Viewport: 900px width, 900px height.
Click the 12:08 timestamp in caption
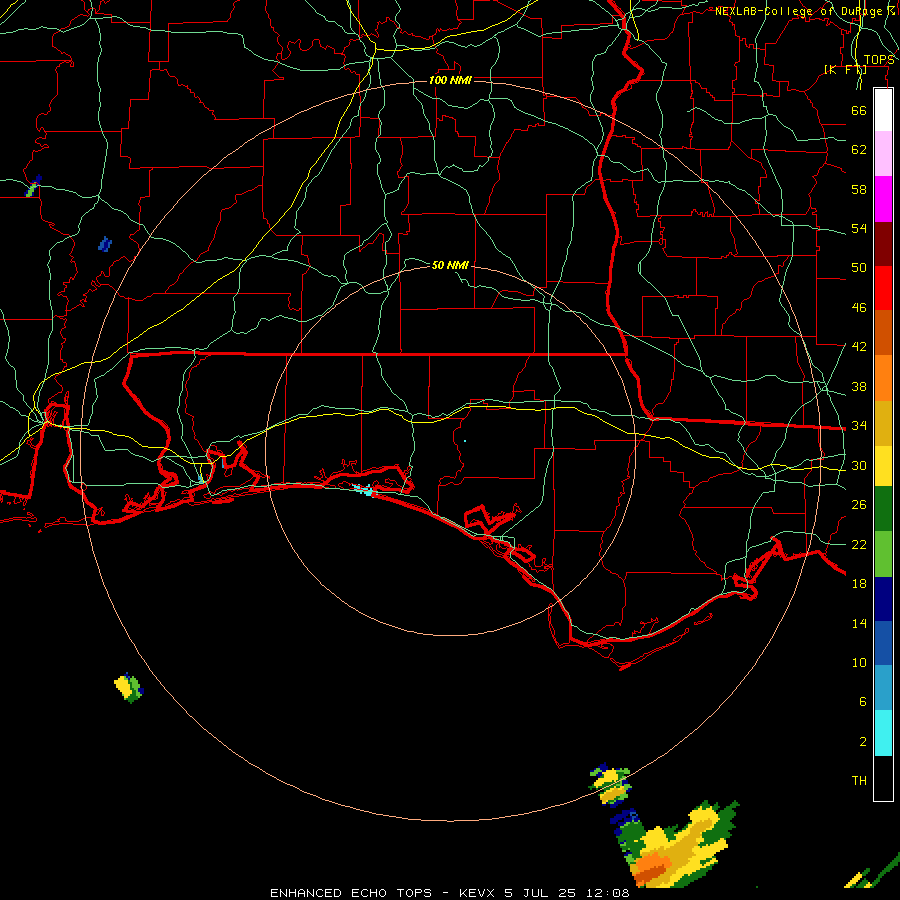click(607, 893)
